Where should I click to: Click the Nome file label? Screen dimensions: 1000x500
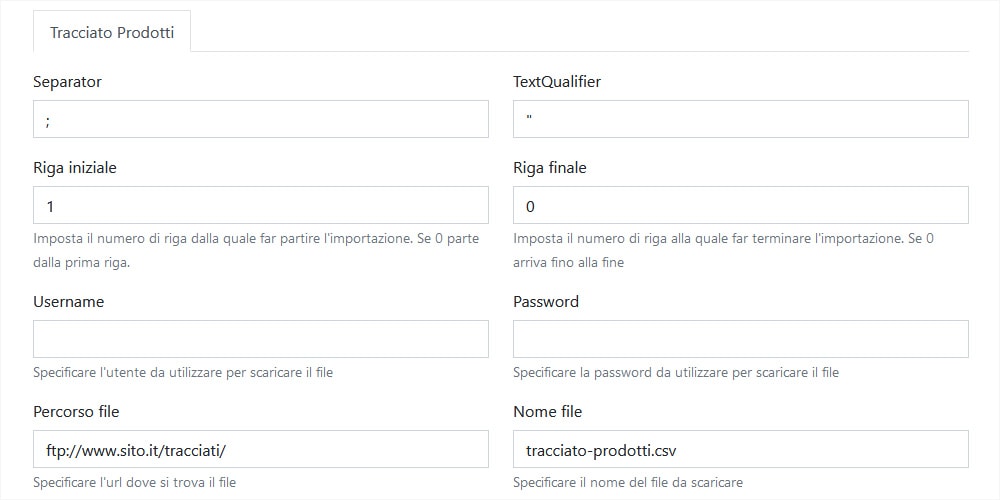point(547,411)
